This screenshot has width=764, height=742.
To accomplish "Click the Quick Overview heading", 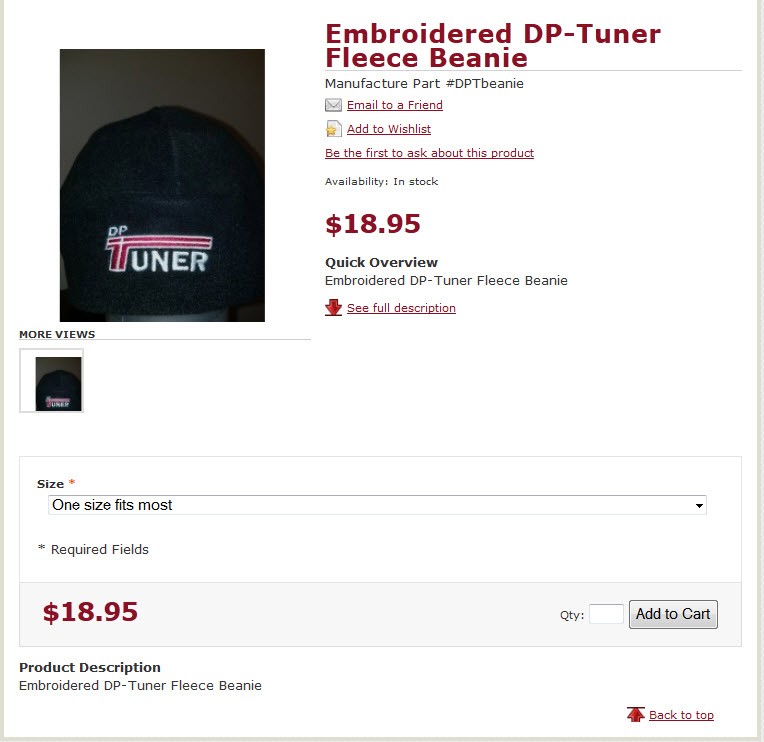I will click(x=382, y=263).
